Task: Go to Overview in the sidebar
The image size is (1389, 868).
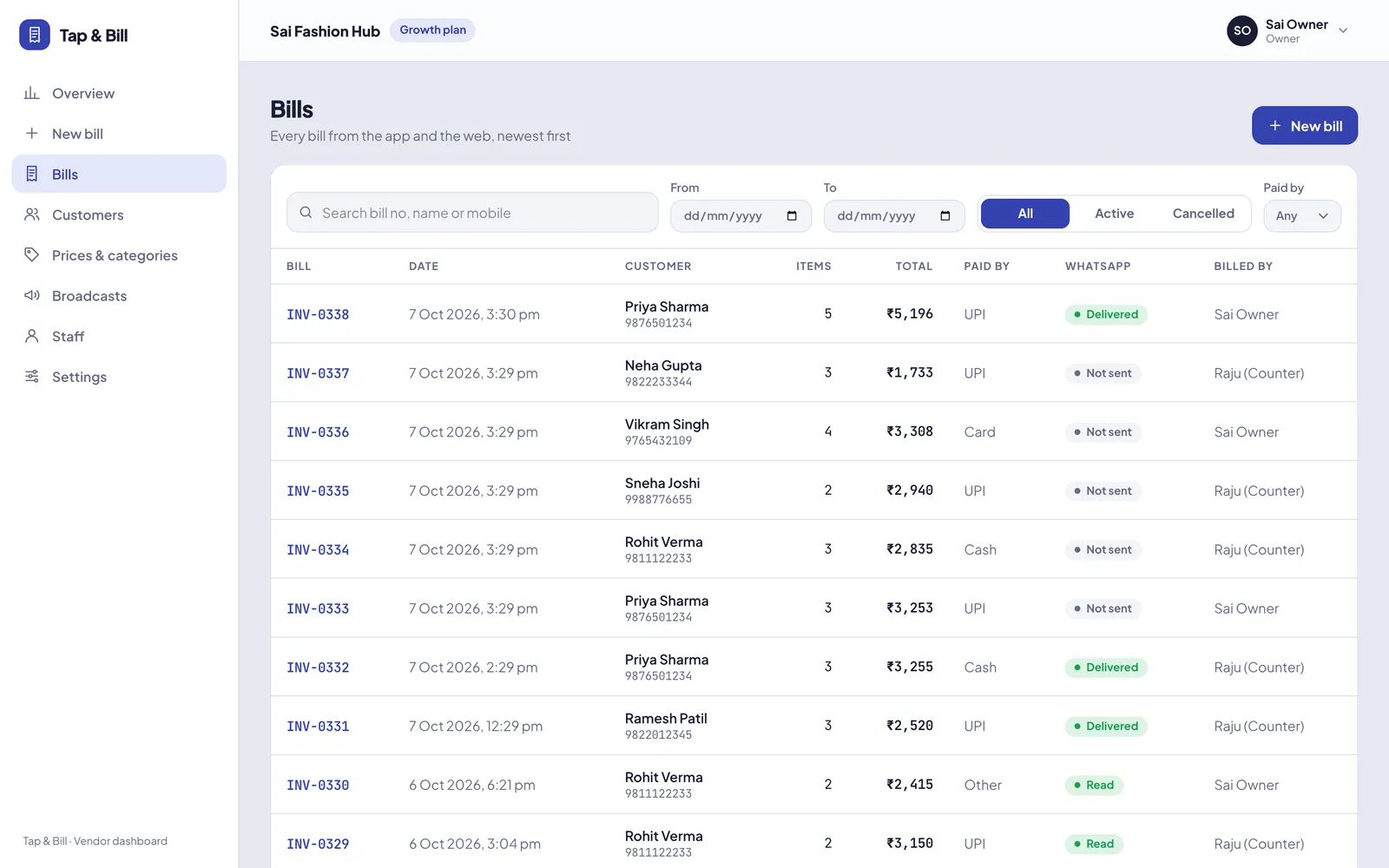Action: coord(119,93)
